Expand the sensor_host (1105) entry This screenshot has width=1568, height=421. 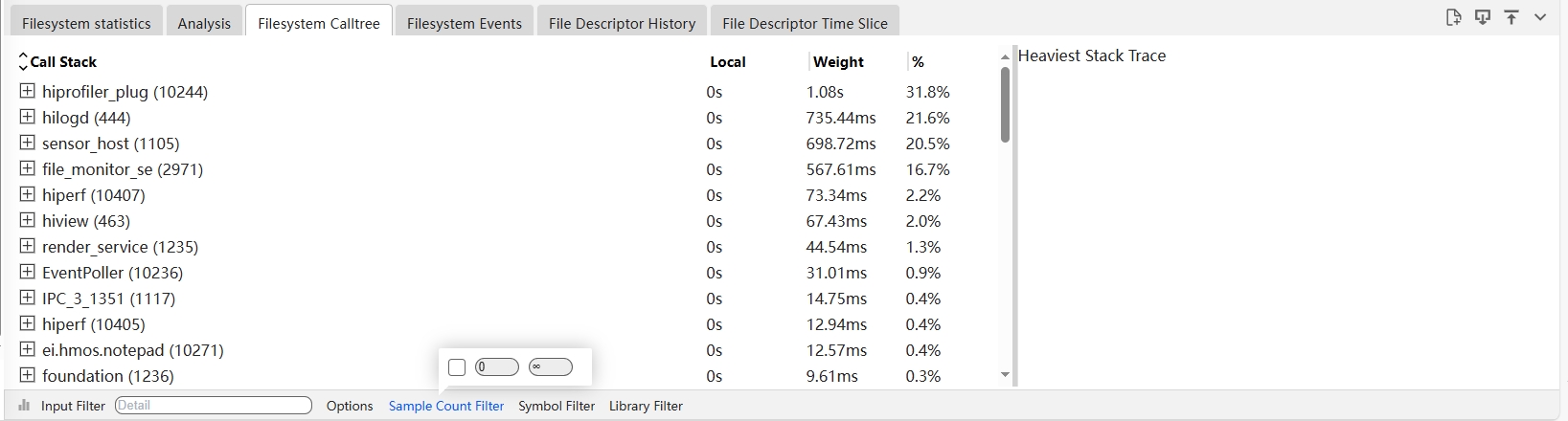(27, 143)
